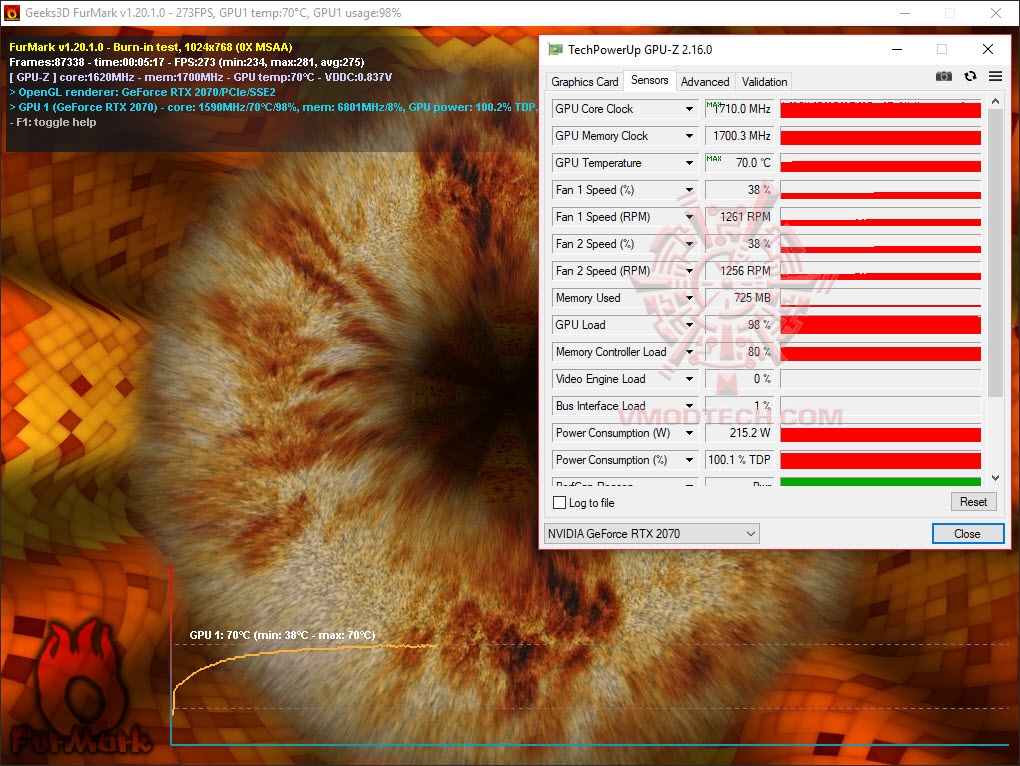Screen dimensions: 1020x766
Task: Open GPU Load sensor dropdown
Action: 689,324
